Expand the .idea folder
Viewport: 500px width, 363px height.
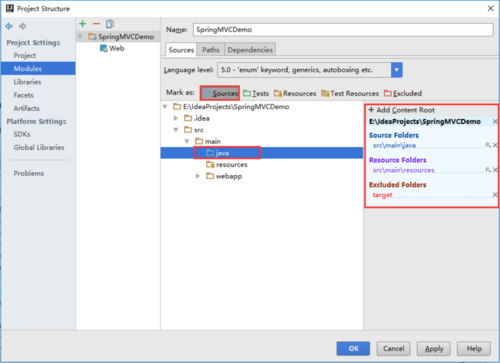click(176, 118)
